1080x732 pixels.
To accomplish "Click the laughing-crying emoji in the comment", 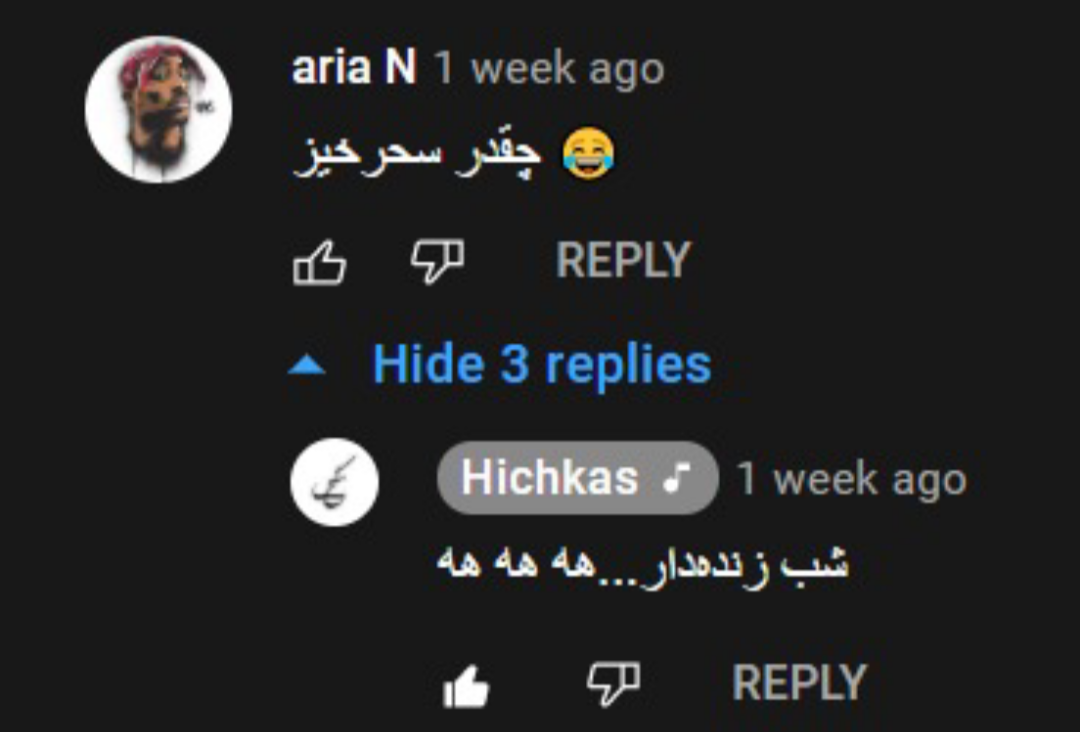I will 588,153.
